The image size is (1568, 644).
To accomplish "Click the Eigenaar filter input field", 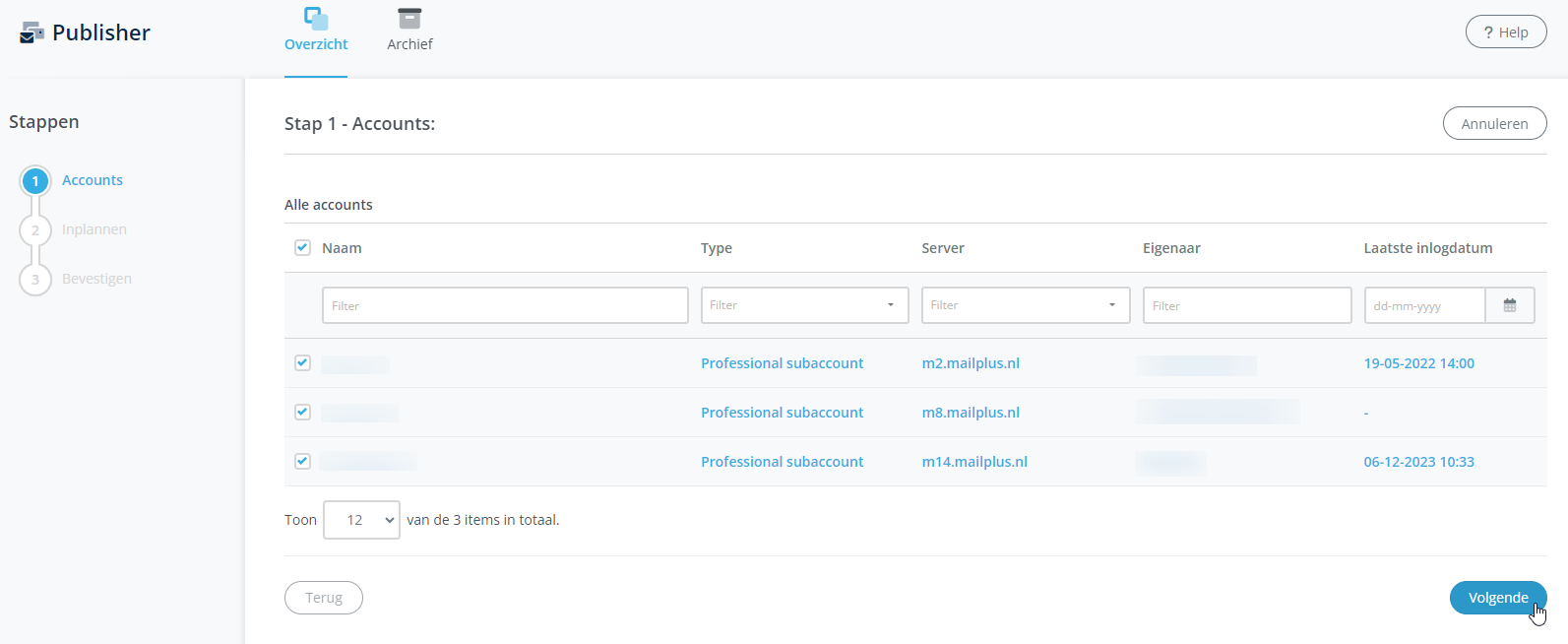I will coord(1246,305).
